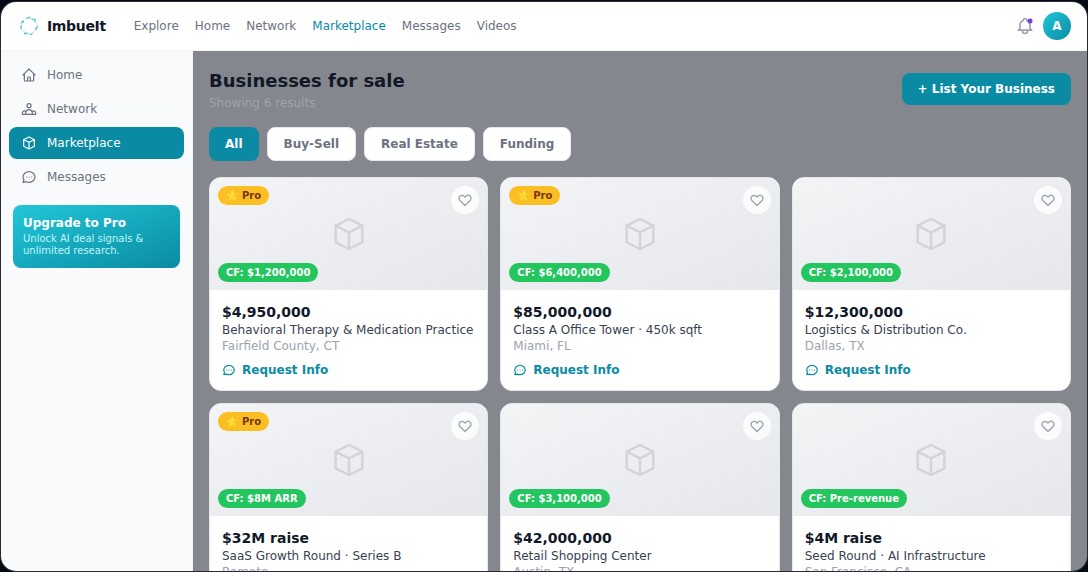Favorite the Logistics & Distribution Co. heart
This screenshot has height=572, width=1088.
[1048, 200]
